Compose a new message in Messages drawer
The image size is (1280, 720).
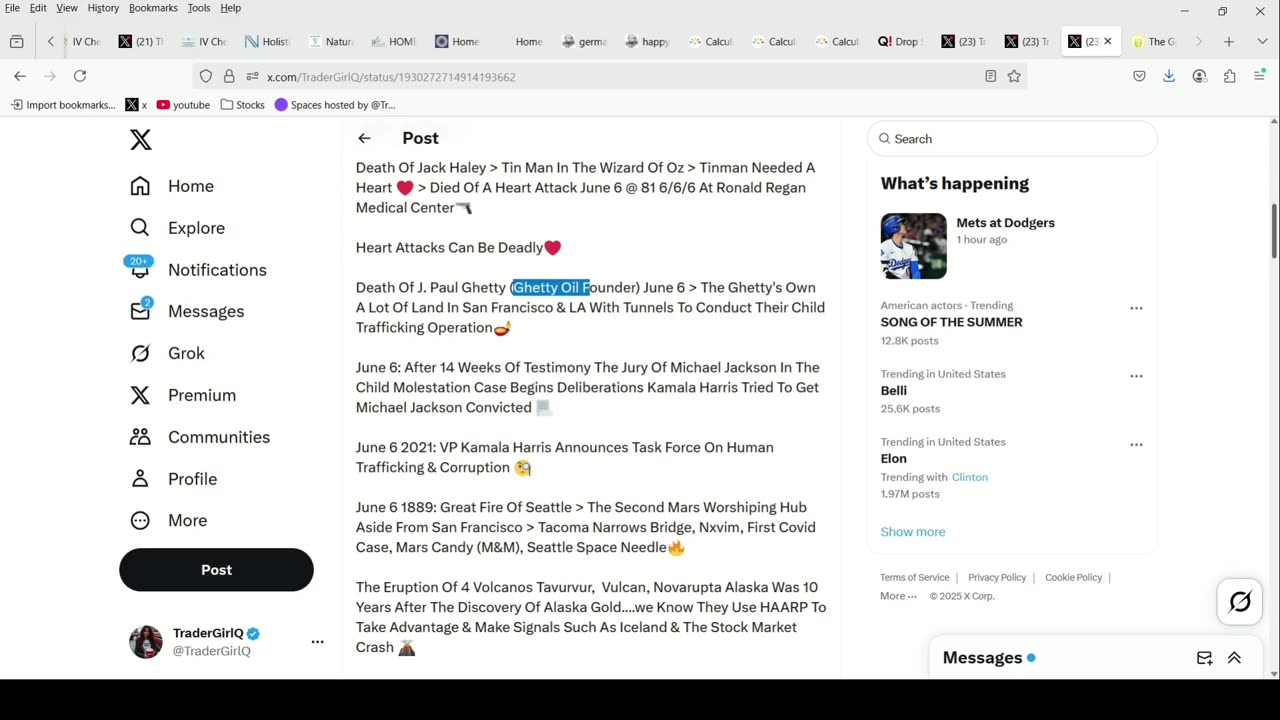[1205, 658]
